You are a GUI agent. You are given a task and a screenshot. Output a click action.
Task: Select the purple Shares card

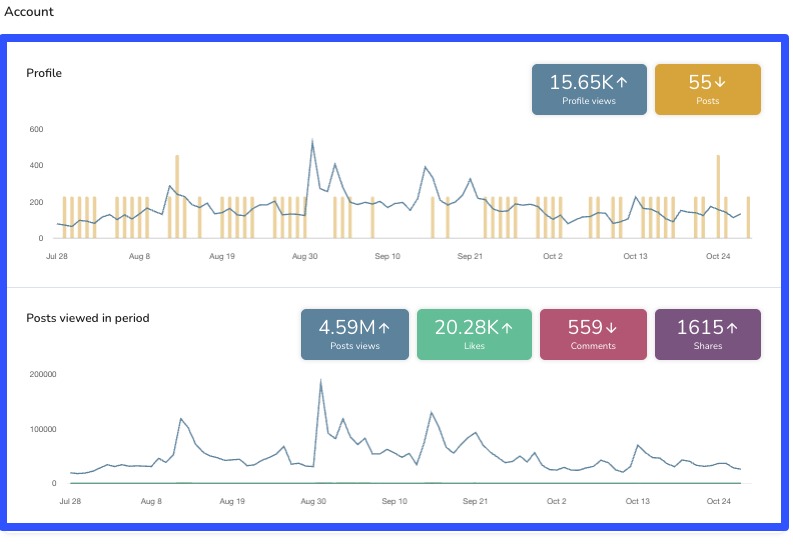pos(707,334)
